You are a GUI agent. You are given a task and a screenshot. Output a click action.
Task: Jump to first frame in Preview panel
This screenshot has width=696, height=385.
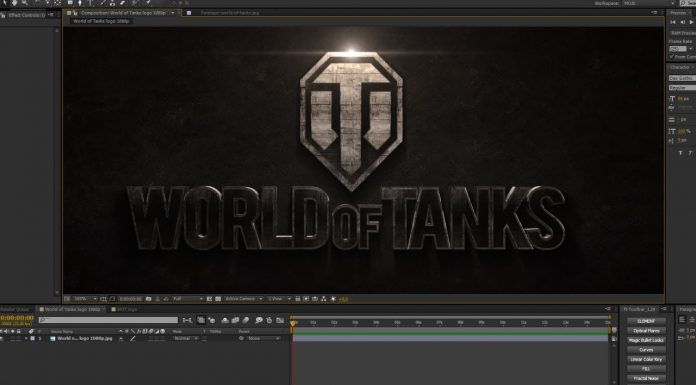(673, 22)
